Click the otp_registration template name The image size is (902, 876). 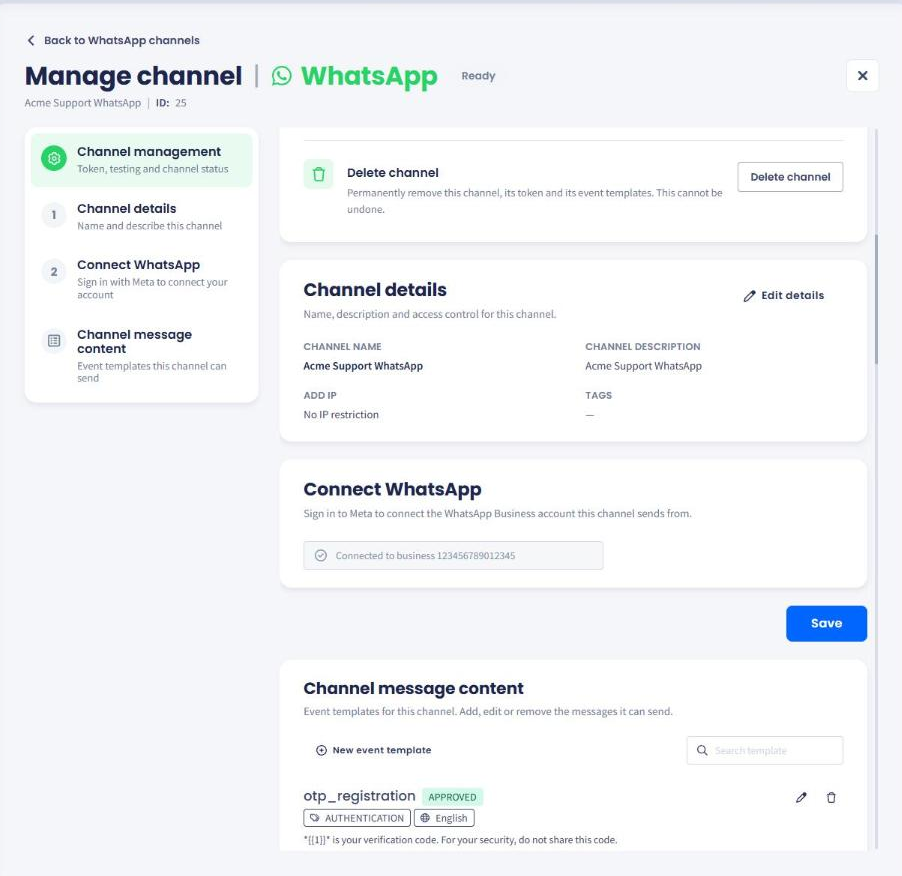tap(360, 796)
